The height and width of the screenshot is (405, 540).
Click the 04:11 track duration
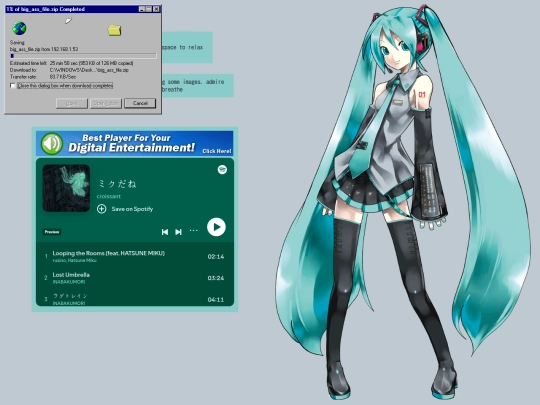tap(216, 300)
